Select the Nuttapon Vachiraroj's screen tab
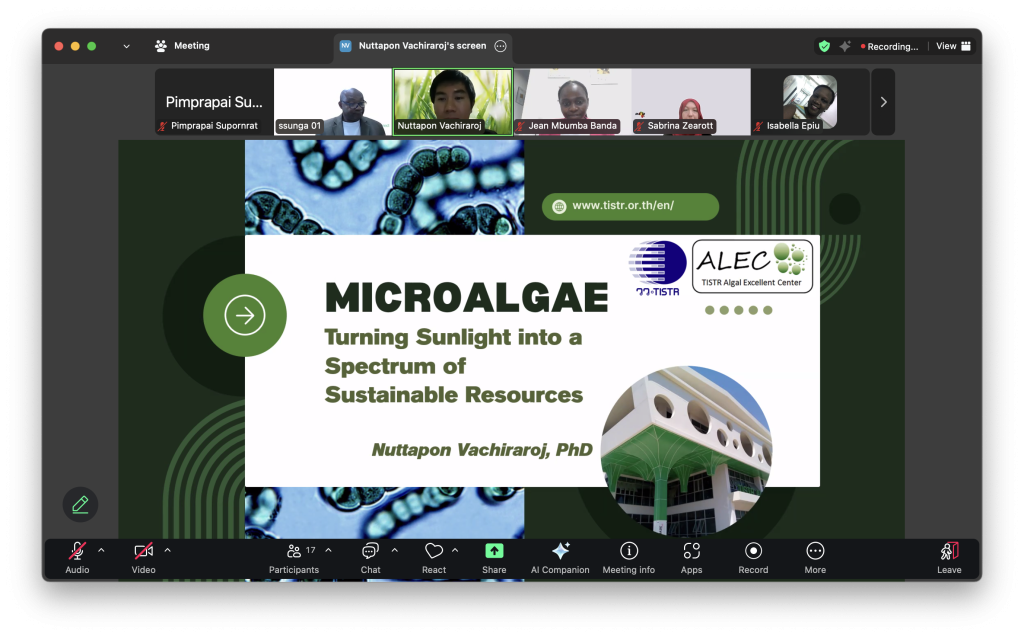Viewport: 1024px width, 637px height. tap(424, 46)
